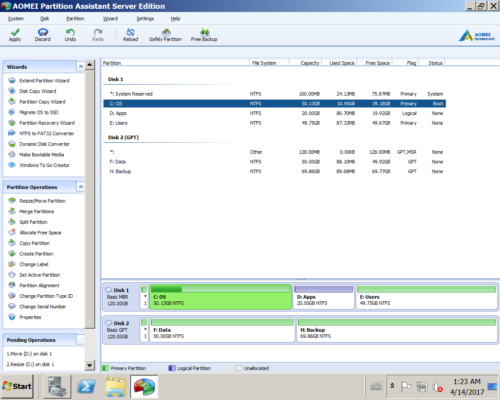500x400 pixels.
Task: Open partition Properties
Action: [25, 317]
